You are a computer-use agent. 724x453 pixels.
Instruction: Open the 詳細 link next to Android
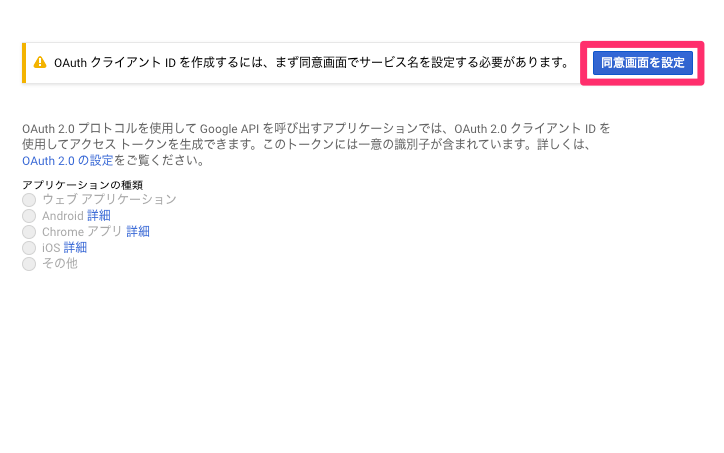99,216
